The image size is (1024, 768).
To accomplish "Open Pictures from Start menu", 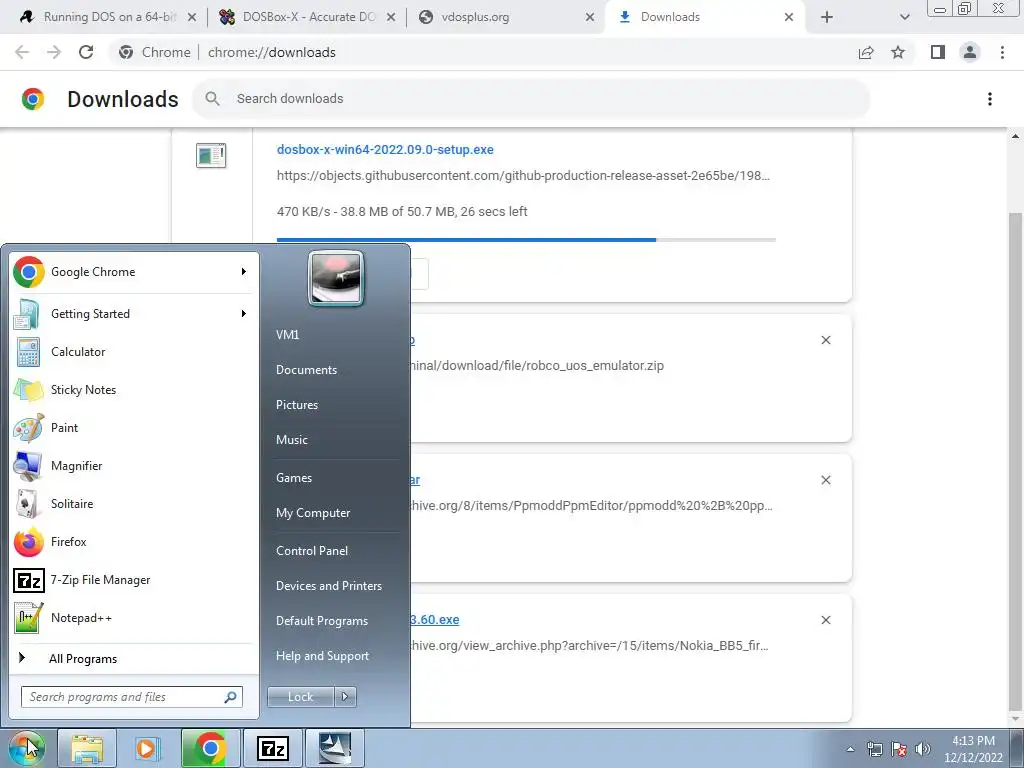I will pos(297,405).
